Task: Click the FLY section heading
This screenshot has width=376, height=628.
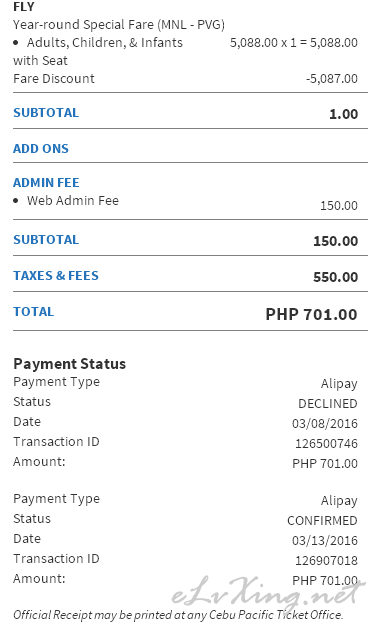Action: tap(24, 6)
